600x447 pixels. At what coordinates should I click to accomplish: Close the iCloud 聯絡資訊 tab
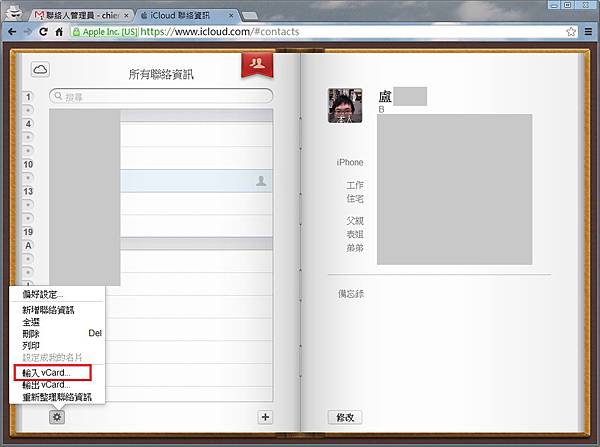231,15
